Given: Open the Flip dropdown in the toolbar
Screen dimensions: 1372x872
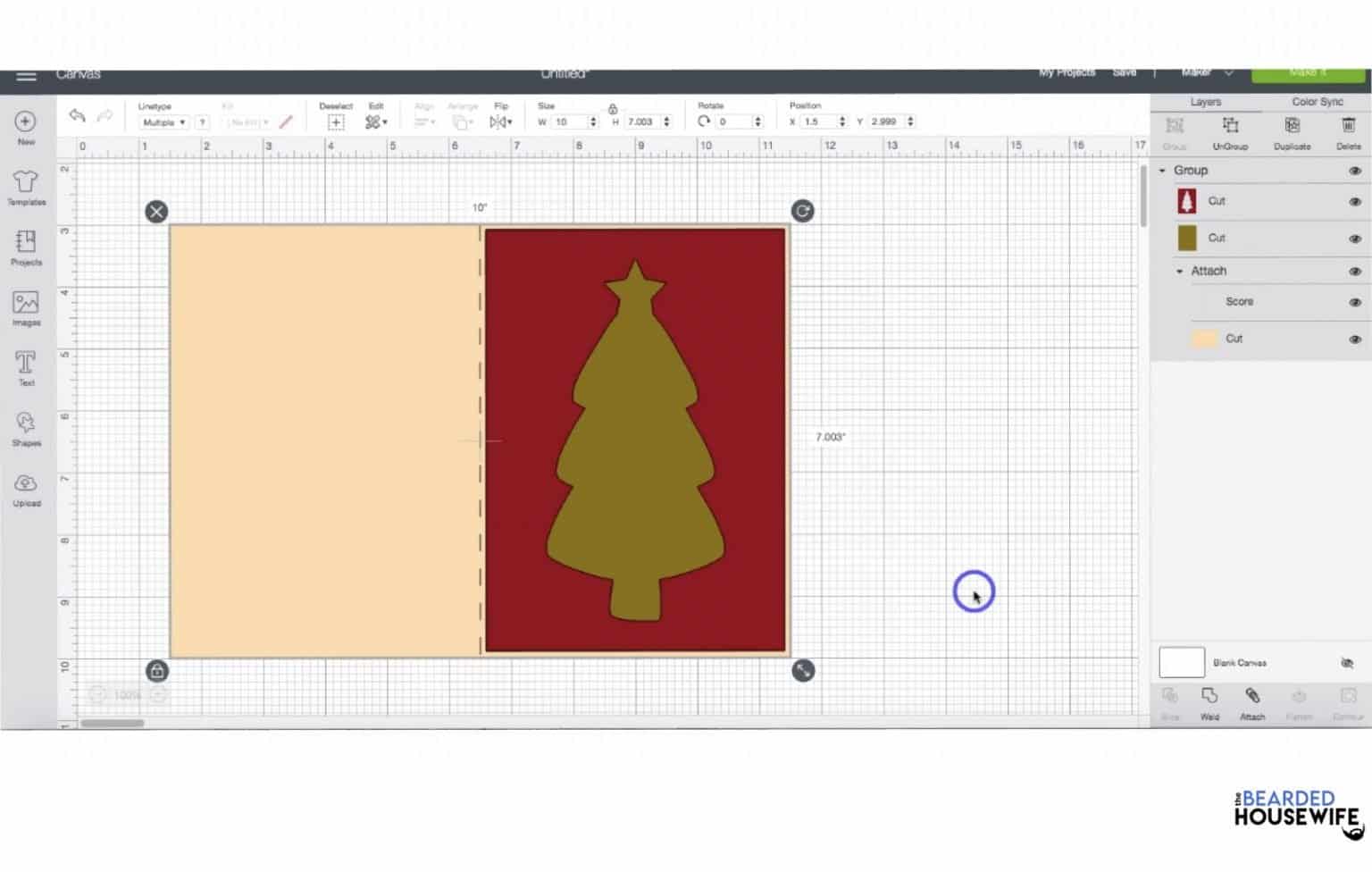Looking at the screenshot, I should click(x=501, y=122).
